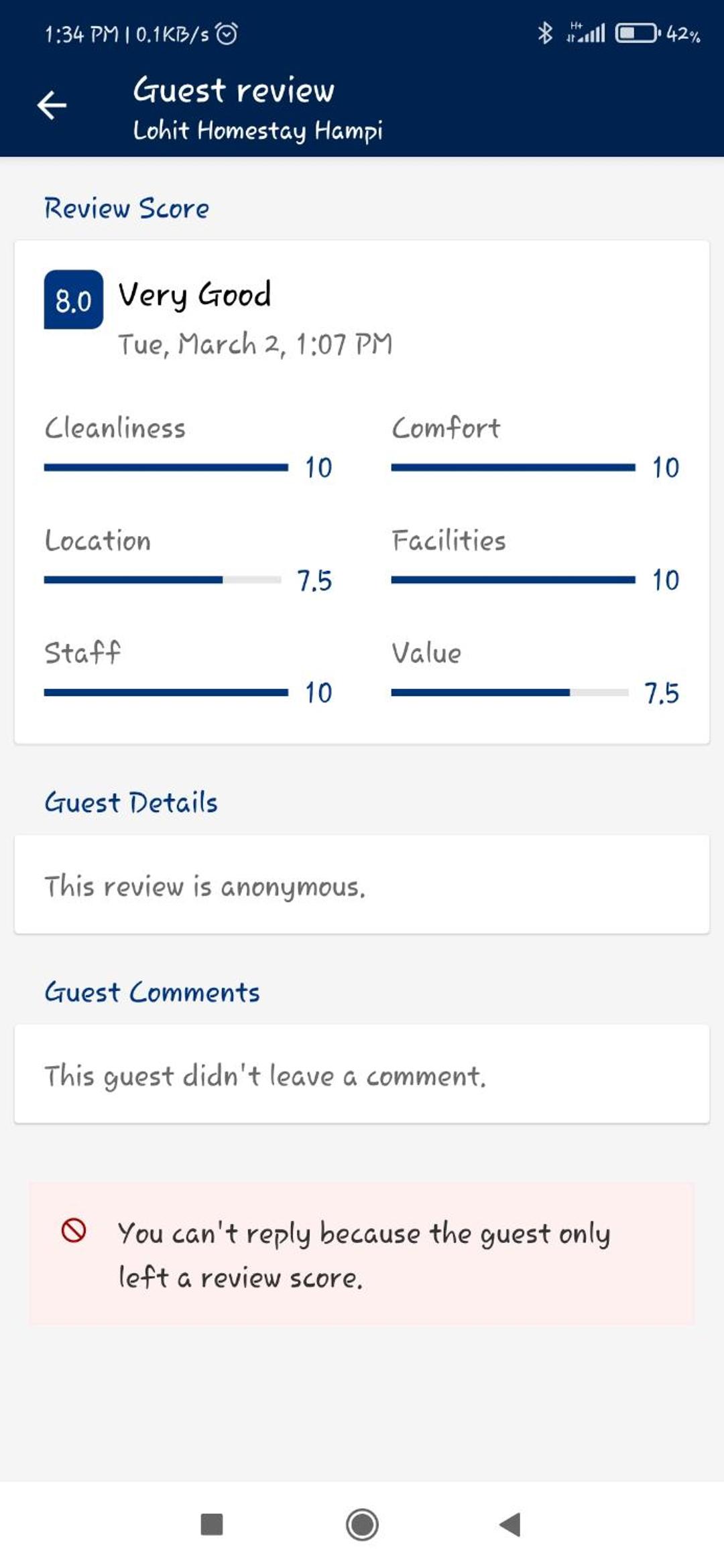Go back using the header arrow
Image resolution: width=724 pixels, height=1568 pixels.
(x=52, y=105)
